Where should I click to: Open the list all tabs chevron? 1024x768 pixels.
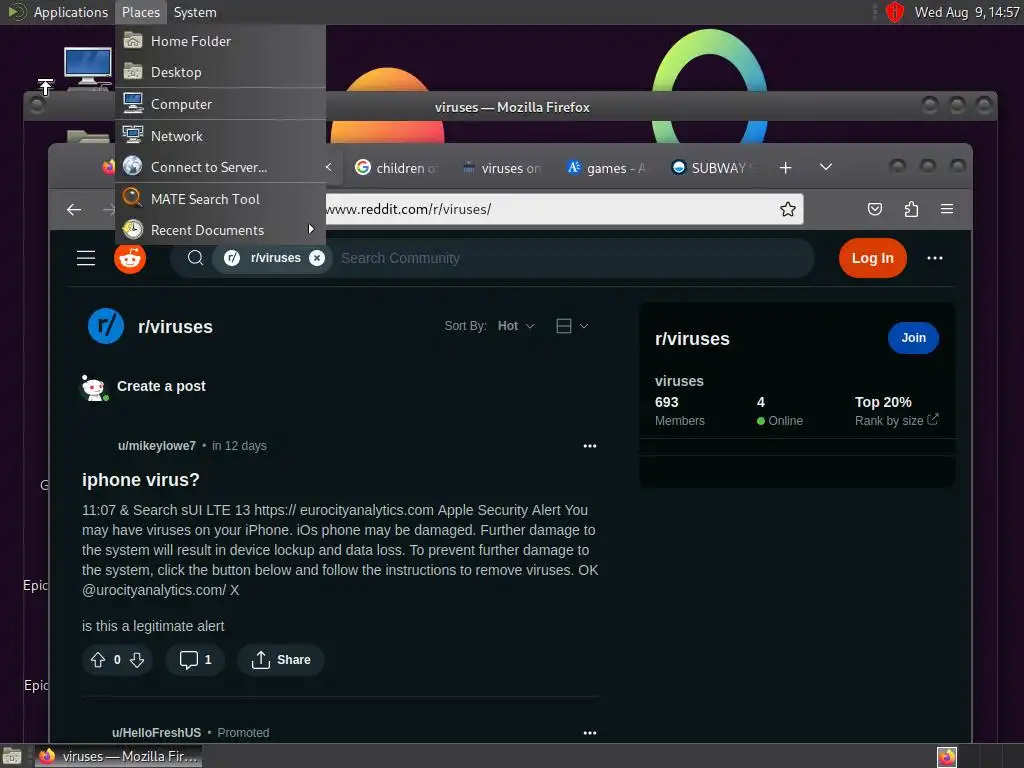click(826, 167)
